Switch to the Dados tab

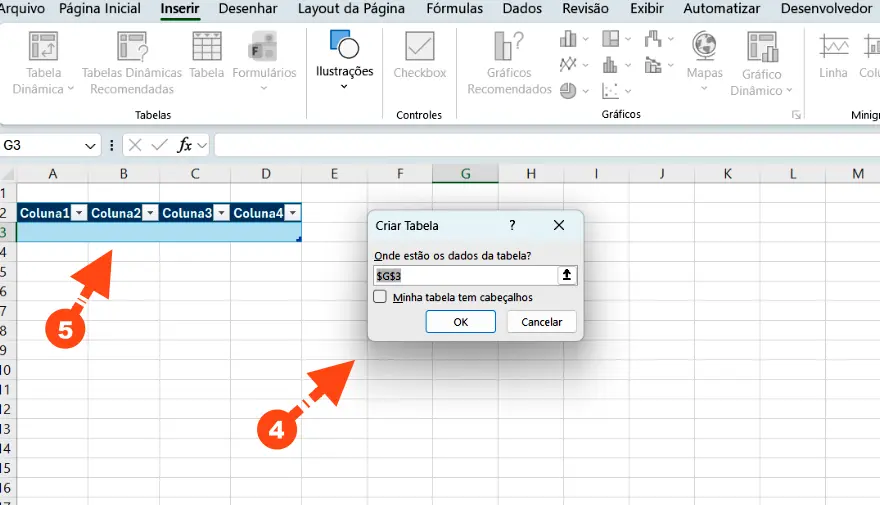pyautogui.click(x=522, y=8)
